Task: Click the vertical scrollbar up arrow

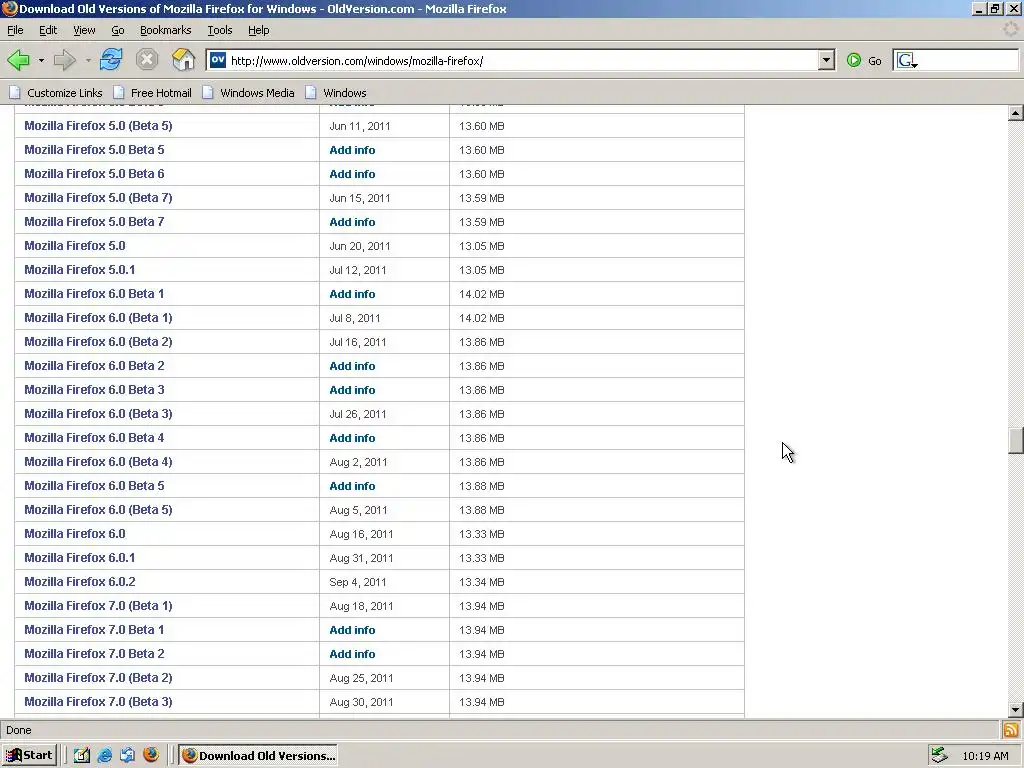Action: 1016,114
